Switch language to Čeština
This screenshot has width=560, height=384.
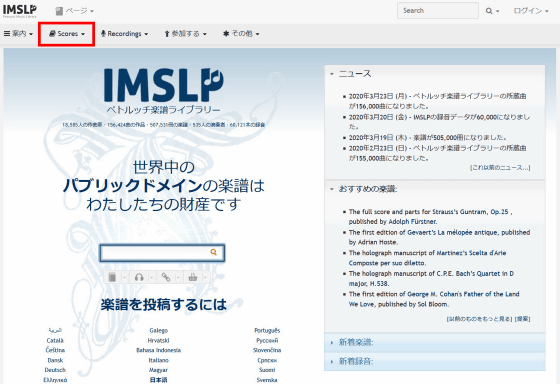click(55, 350)
